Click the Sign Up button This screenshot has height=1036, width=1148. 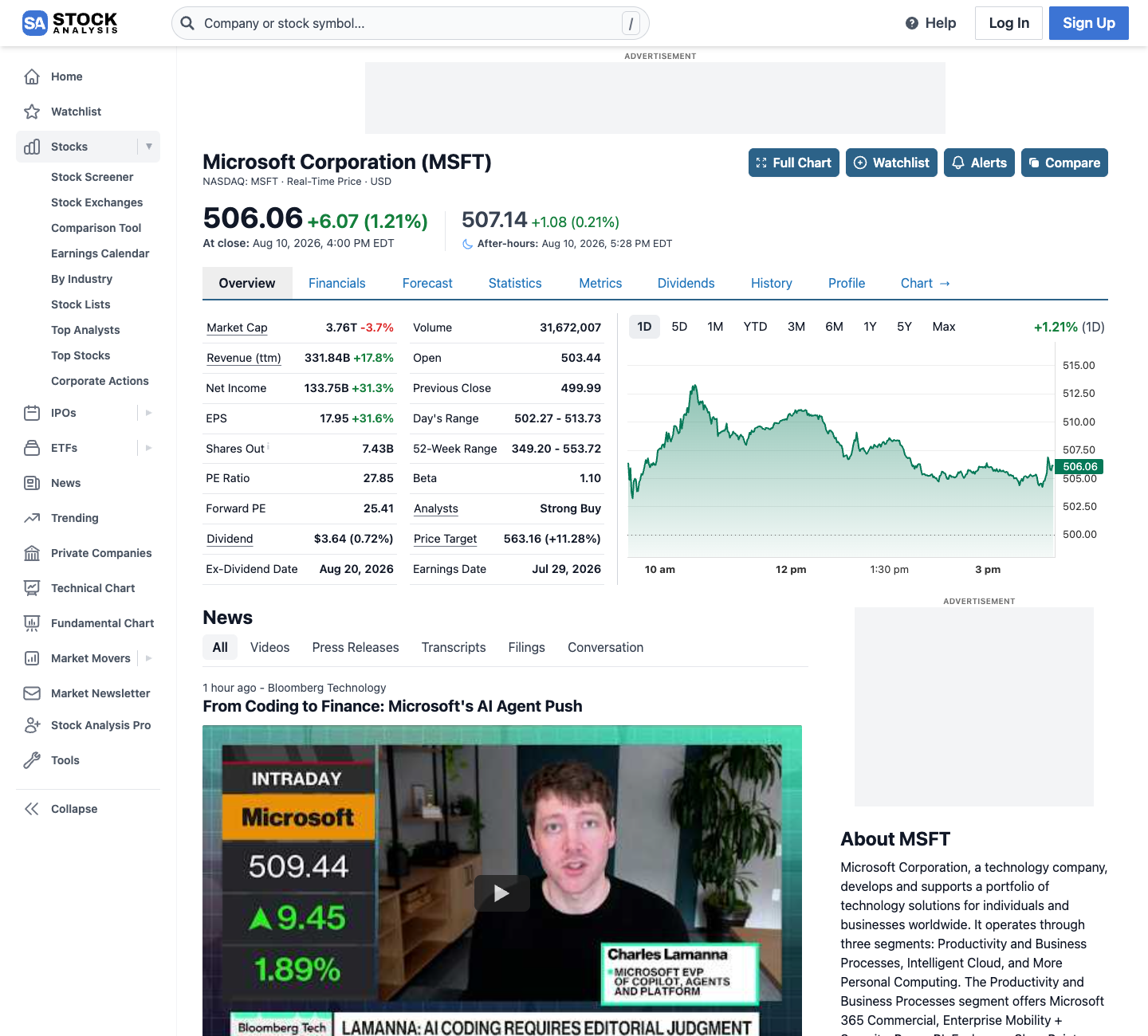[x=1089, y=23]
